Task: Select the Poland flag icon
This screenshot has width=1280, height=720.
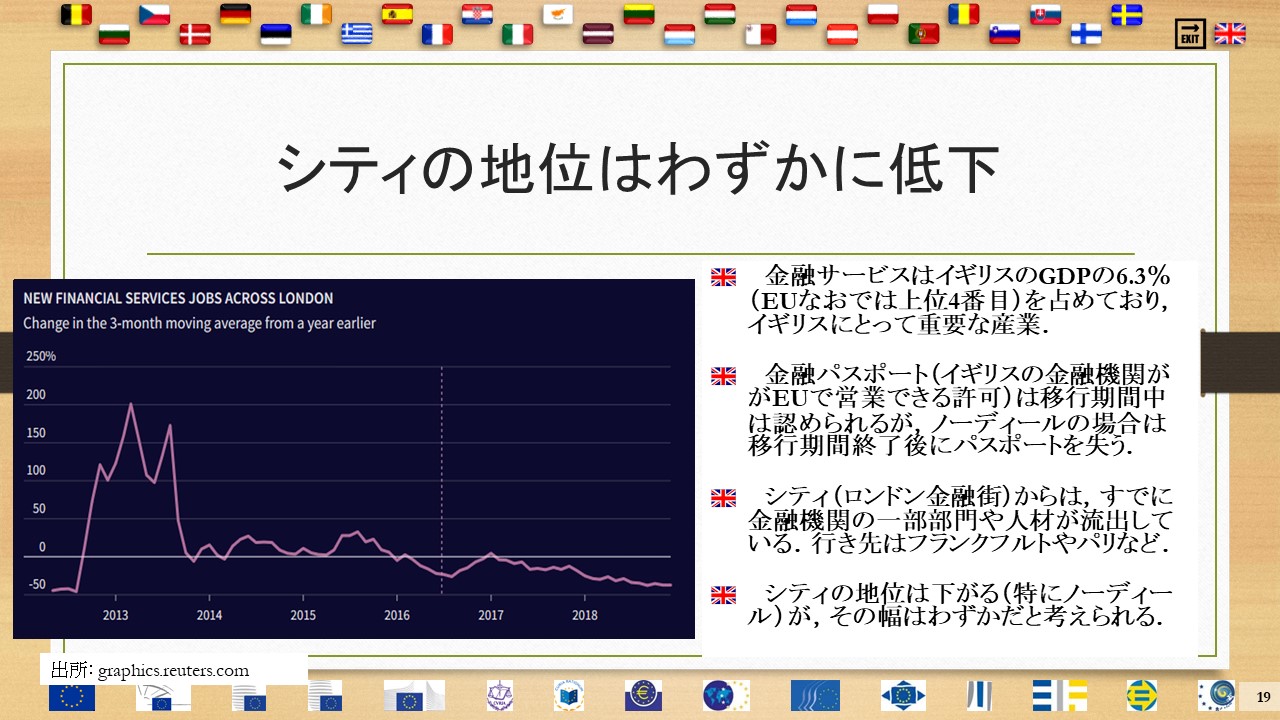Action: 883,14
